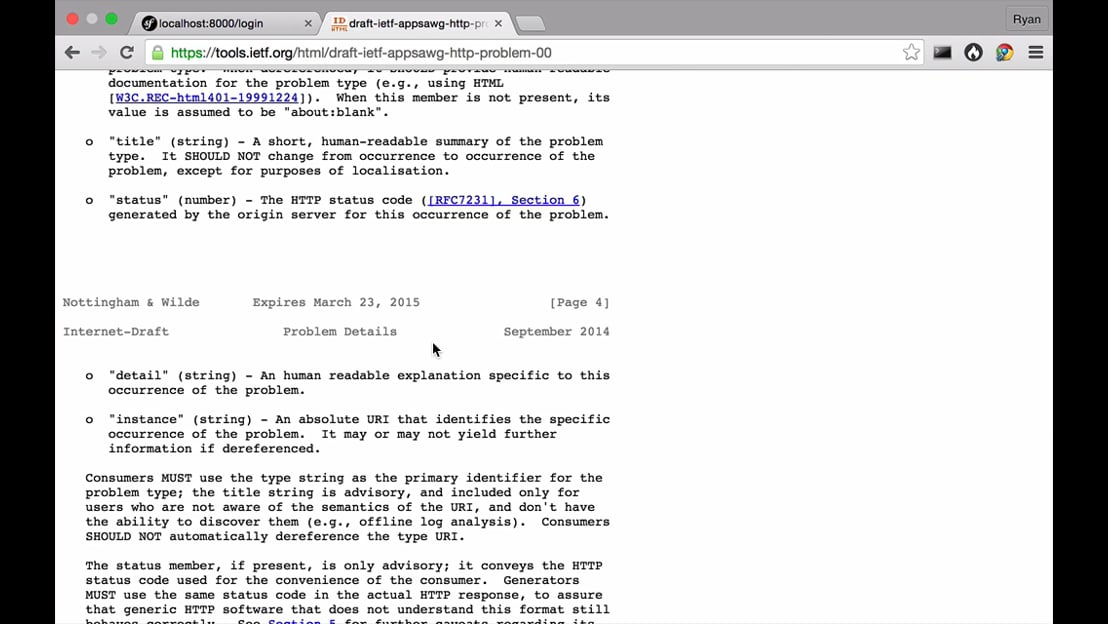Image resolution: width=1108 pixels, height=624 pixels.
Task: Click "Problem Details" header text
Action: [340, 331]
